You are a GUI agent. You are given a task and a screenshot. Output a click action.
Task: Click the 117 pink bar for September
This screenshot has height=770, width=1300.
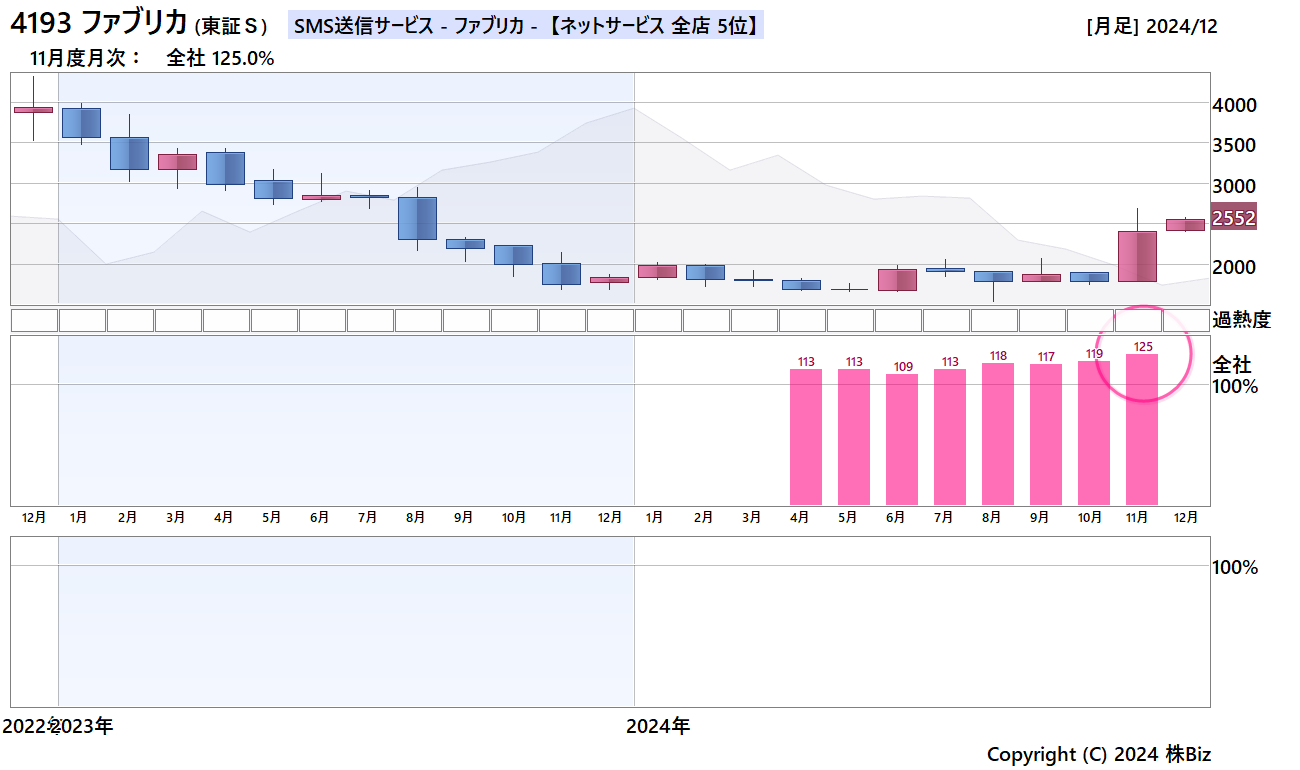(x=1046, y=435)
